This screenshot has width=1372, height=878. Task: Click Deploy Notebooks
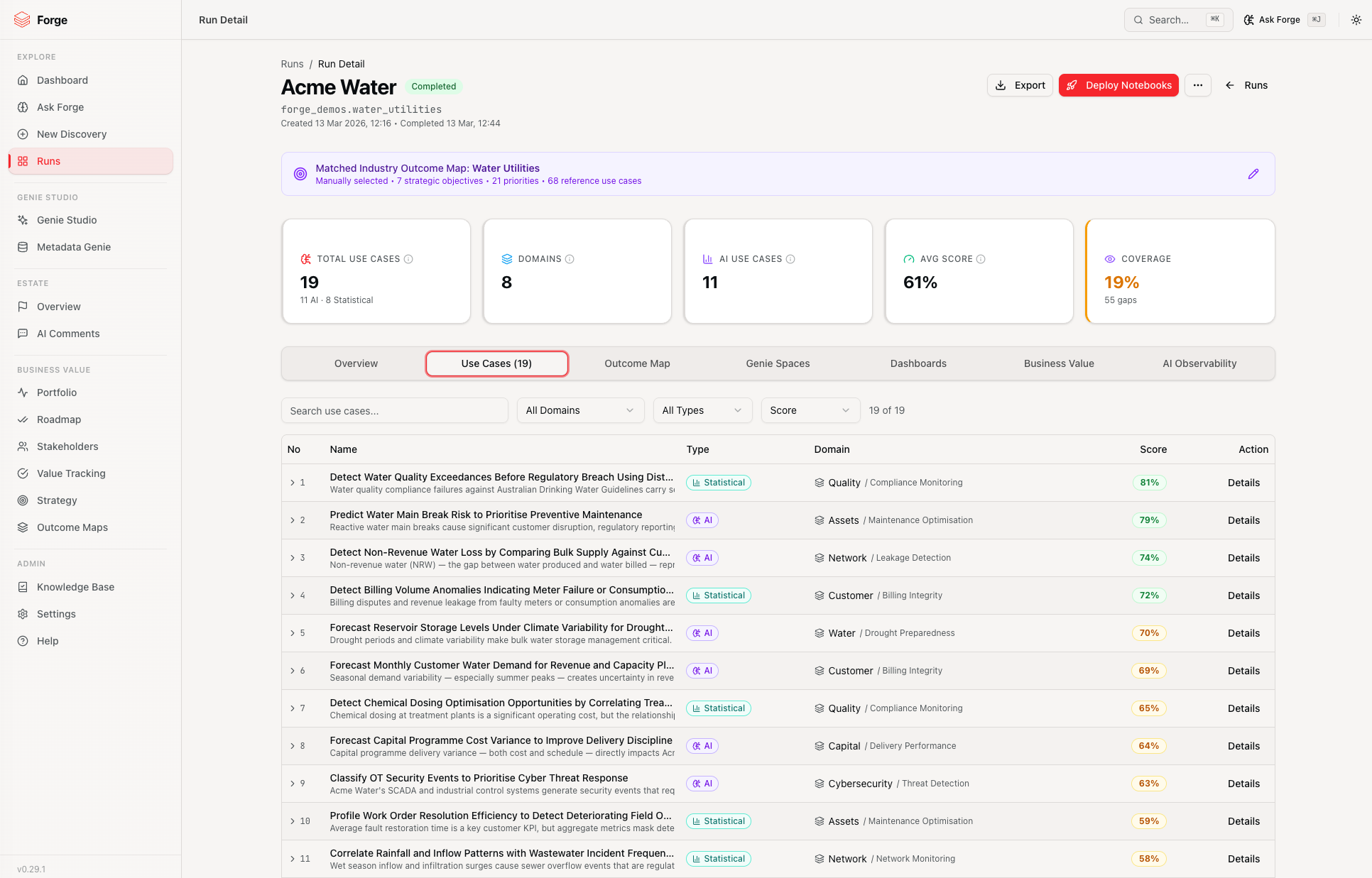point(1118,85)
